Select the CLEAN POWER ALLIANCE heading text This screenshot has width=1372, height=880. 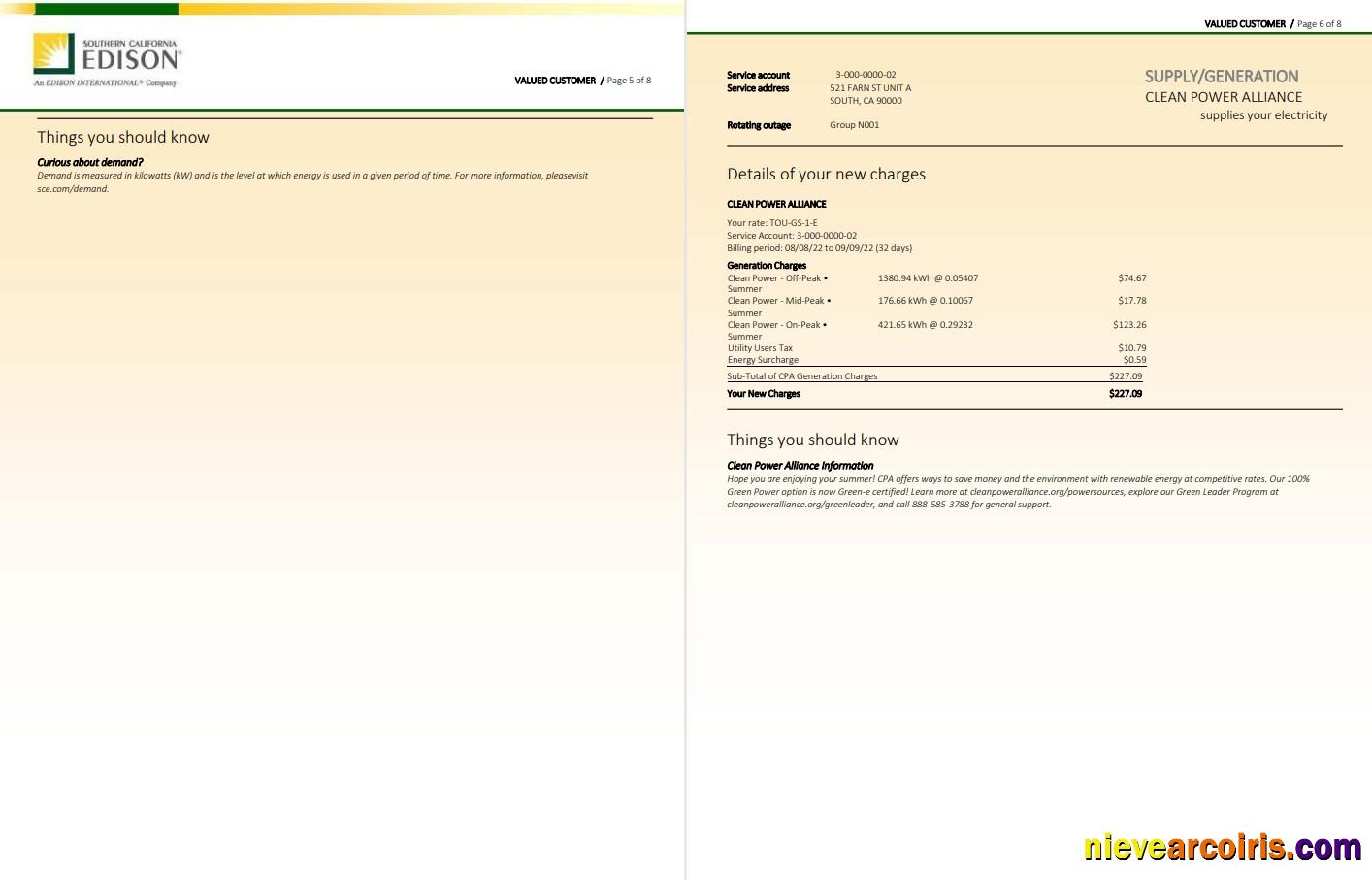point(1224,97)
